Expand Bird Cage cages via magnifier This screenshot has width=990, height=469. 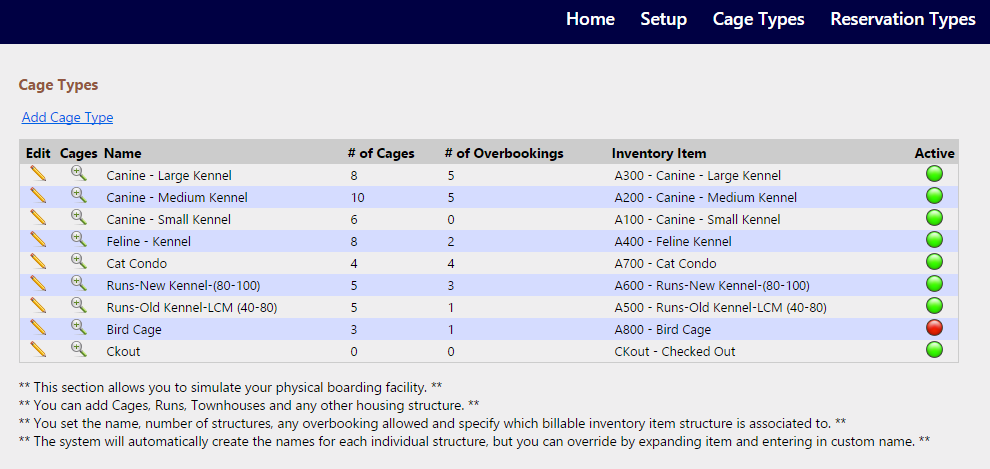click(x=78, y=328)
